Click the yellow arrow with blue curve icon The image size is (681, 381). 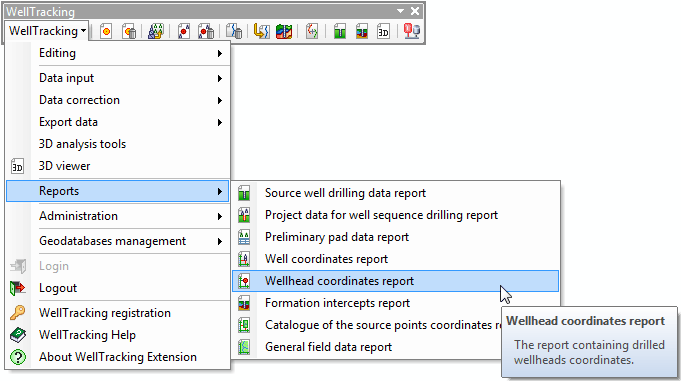[x=261, y=31]
